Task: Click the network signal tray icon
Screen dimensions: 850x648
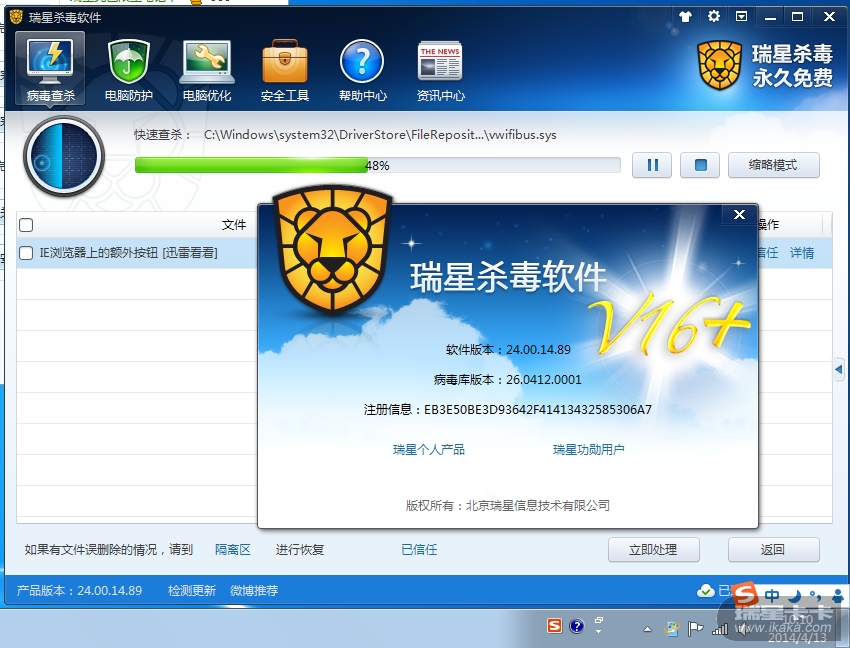Action: coord(720,629)
